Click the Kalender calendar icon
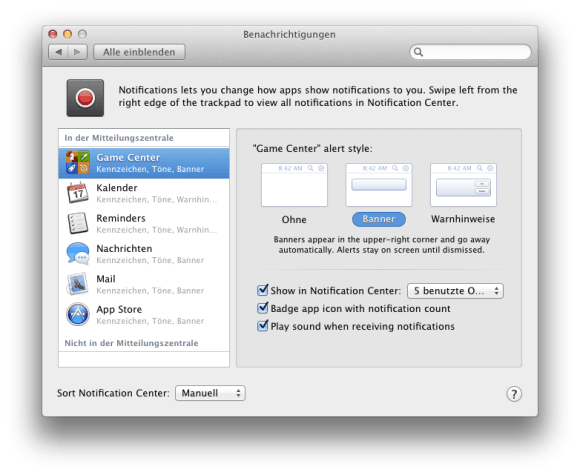The height and width of the screenshot is (475, 580). [78, 192]
